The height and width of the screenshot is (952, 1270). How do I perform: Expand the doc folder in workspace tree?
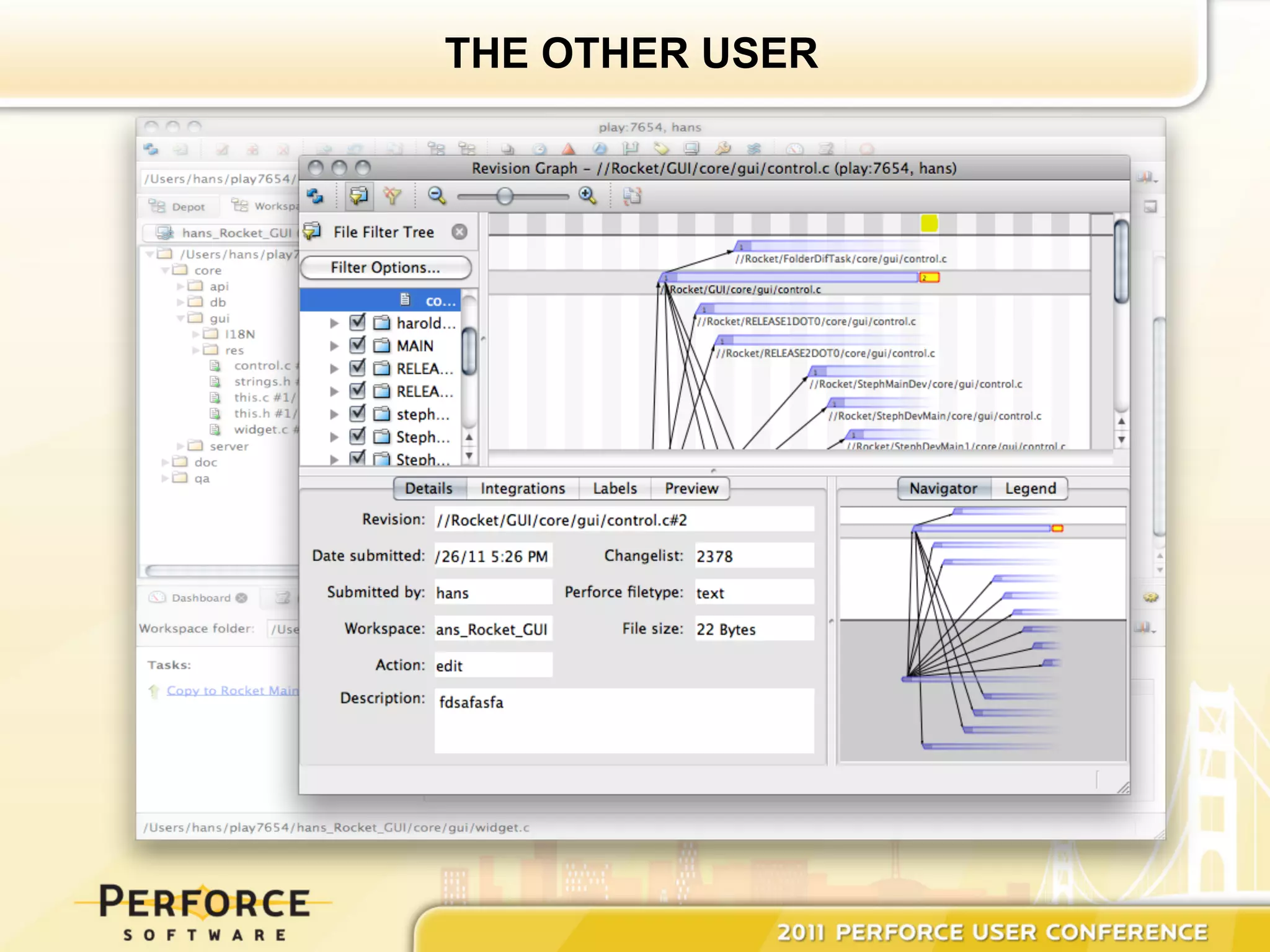[165, 462]
